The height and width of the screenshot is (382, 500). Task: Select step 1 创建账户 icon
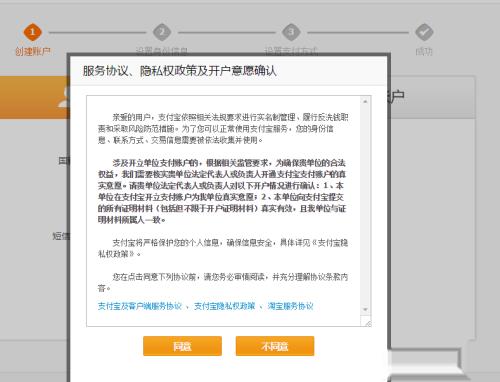coord(32,32)
